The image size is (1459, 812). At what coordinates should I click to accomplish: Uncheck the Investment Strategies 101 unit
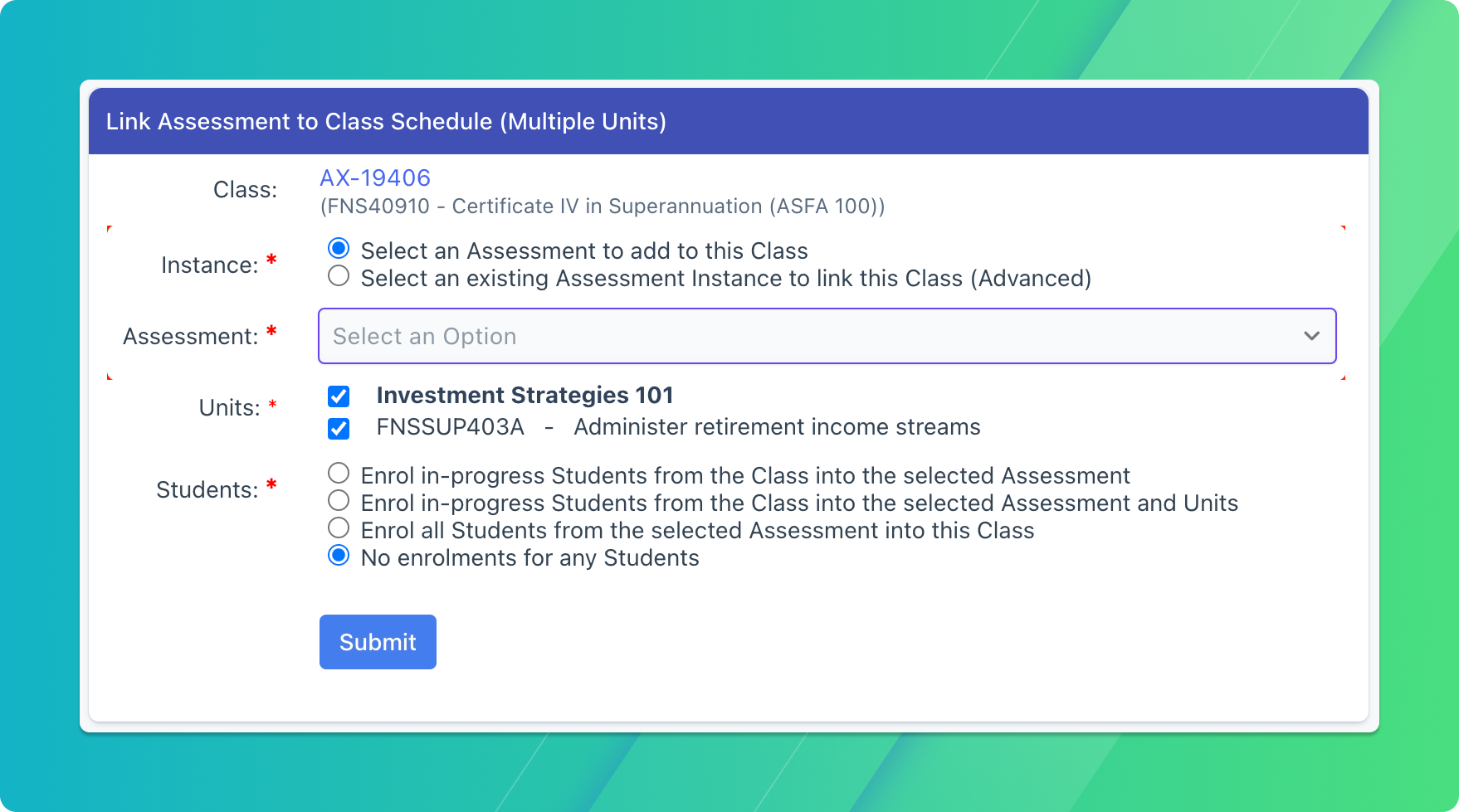[339, 397]
